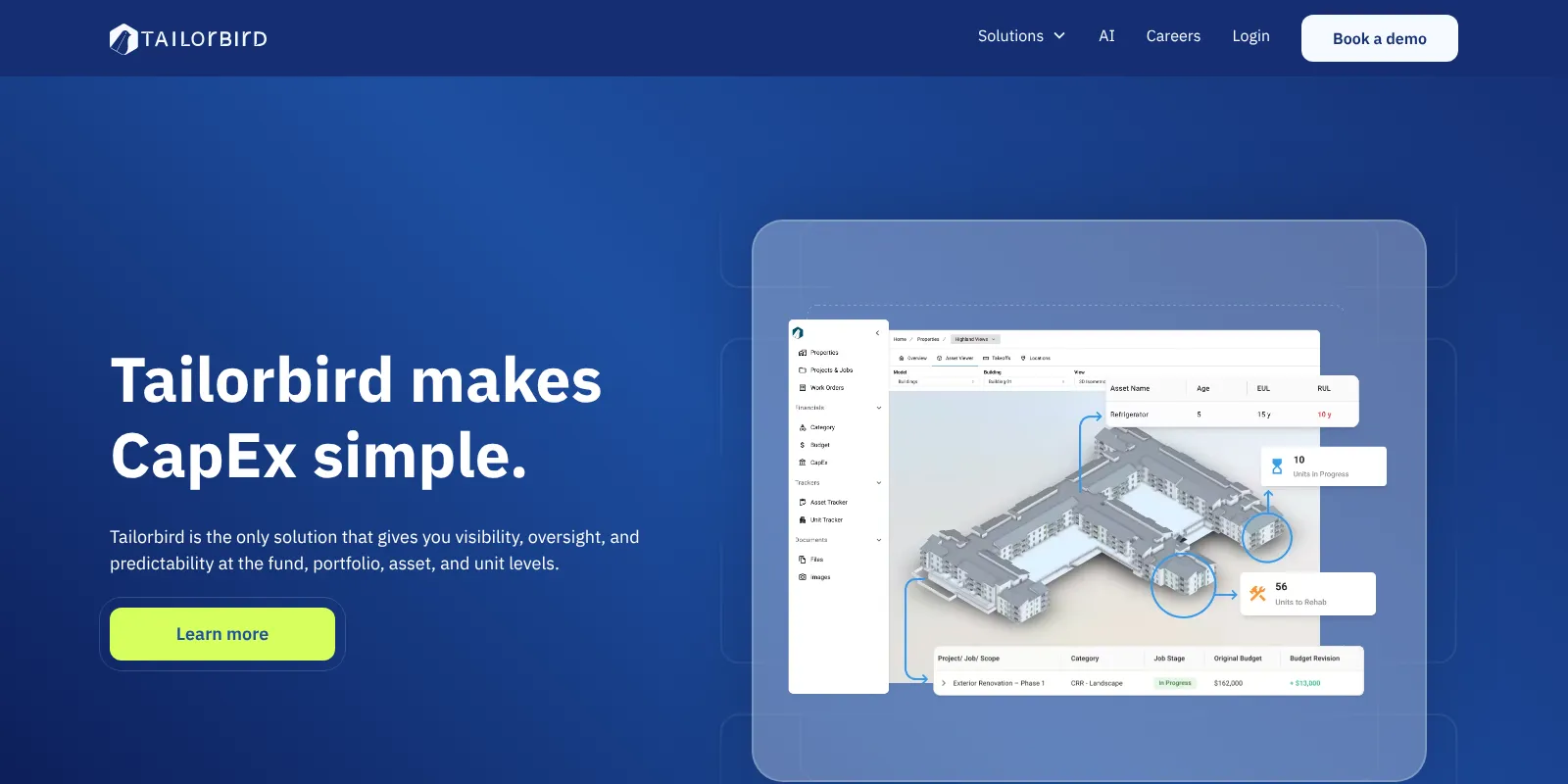Click the "Units in Progress" label
1568x784 pixels.
point(1321,474)
